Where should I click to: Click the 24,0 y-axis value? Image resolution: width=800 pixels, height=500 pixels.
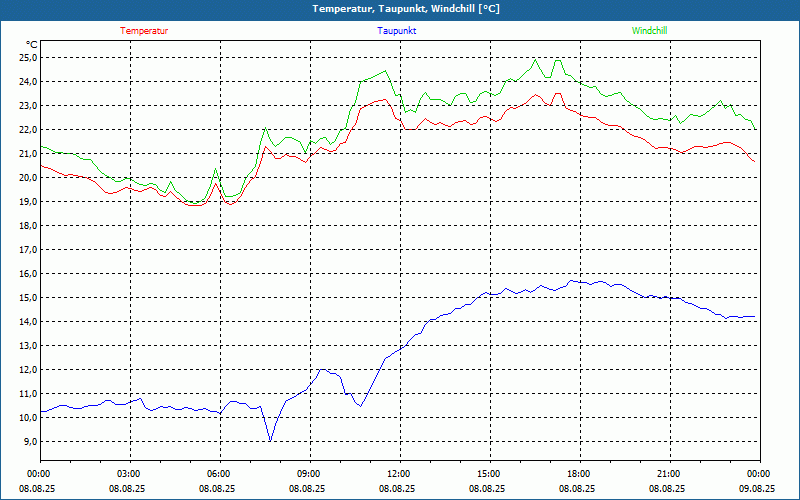tap(28, 82)
